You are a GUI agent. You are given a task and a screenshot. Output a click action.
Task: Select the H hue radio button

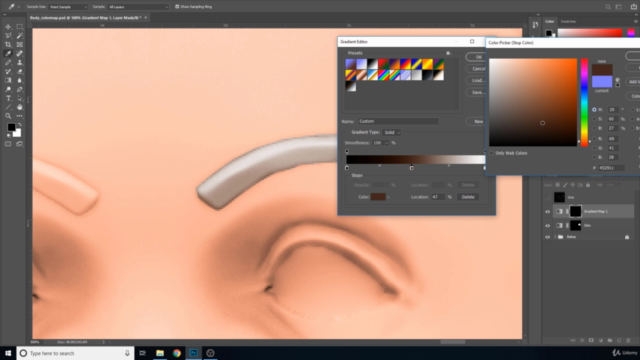(x=594, y=109)
